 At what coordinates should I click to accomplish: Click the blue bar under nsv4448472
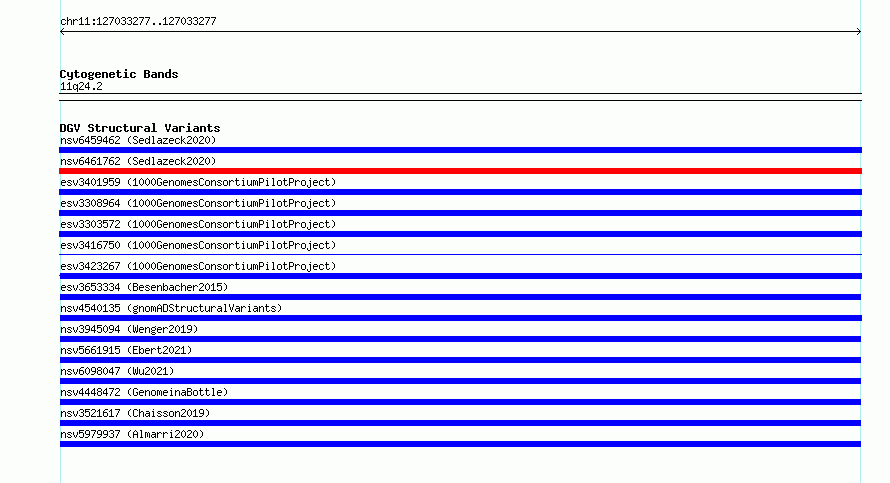(460, 402)
